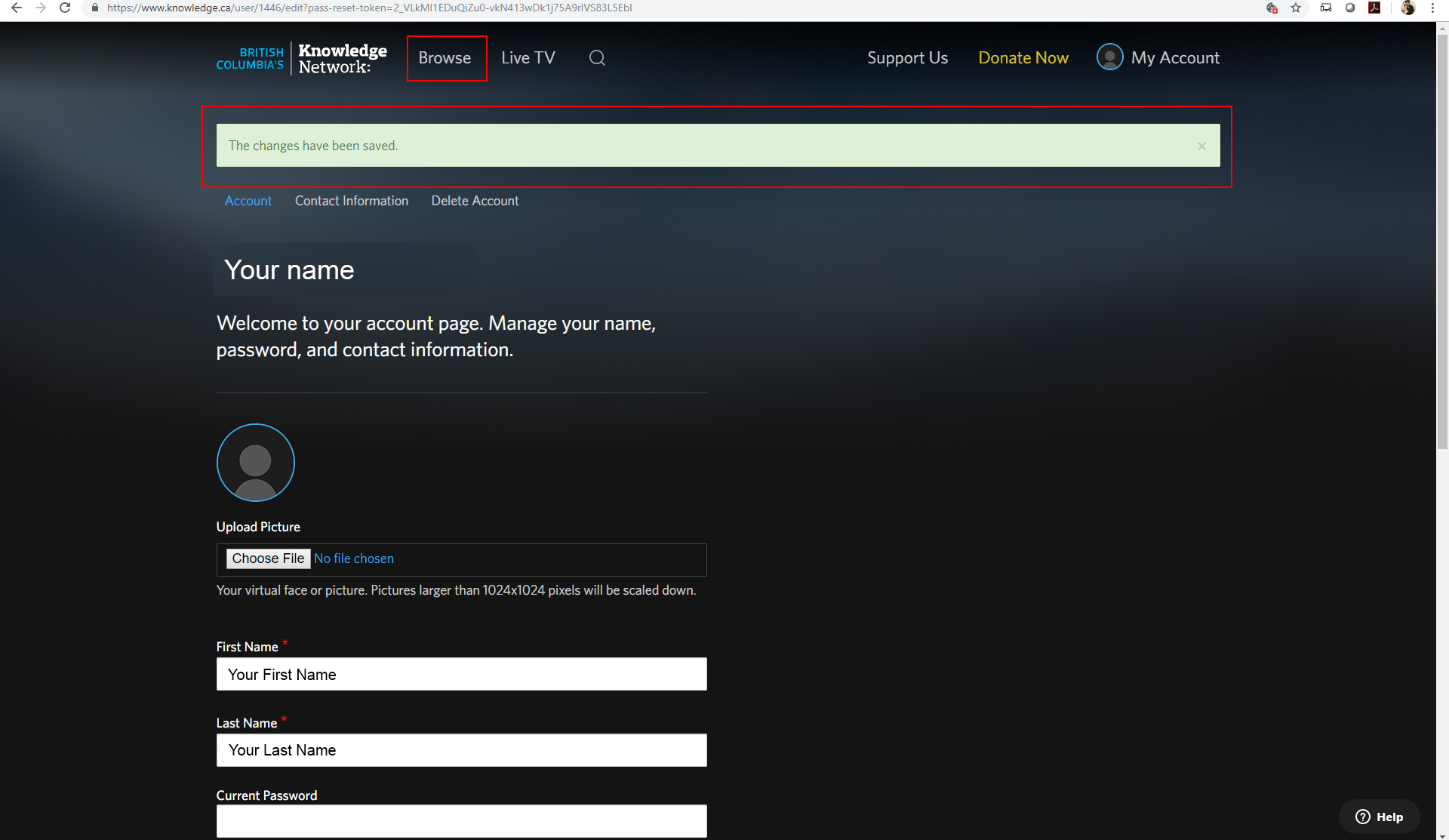The image size is (1449, 840).
Task: Open Chrome's three-dot menu
Action: [x=1432, y=8]
